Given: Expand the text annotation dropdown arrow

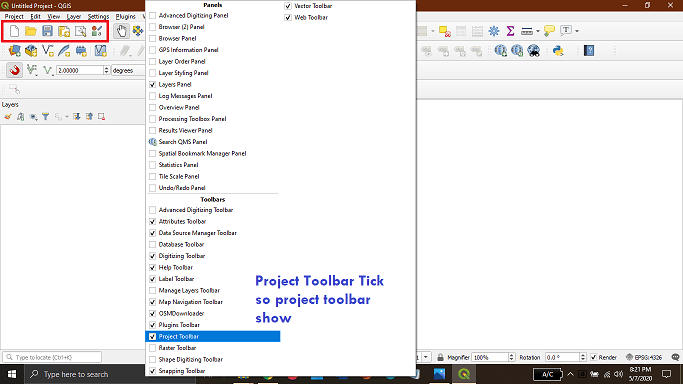Looking at the screenshot, I should 577,31.
